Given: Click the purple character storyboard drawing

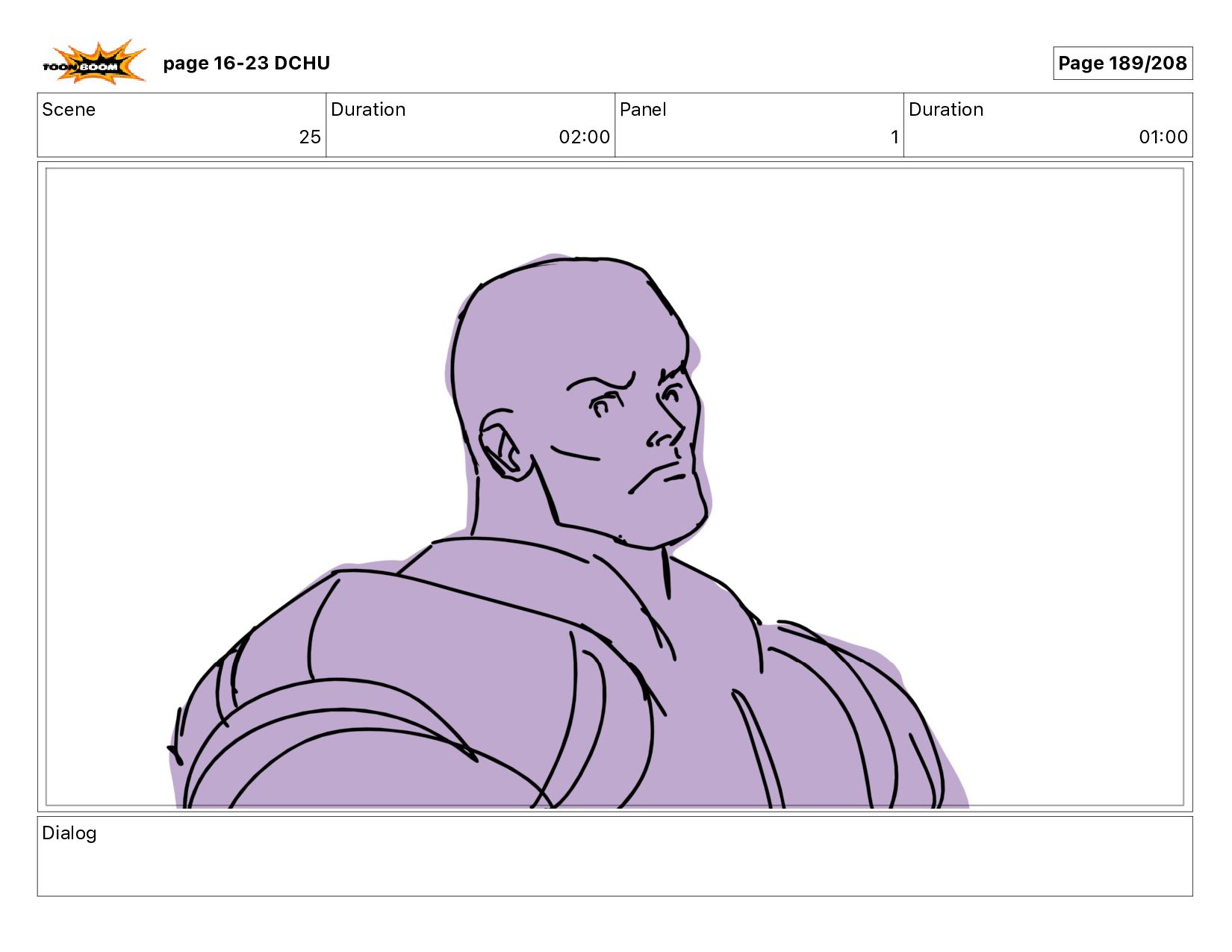Looking at the screenshot, I should (x=569, y=531).
